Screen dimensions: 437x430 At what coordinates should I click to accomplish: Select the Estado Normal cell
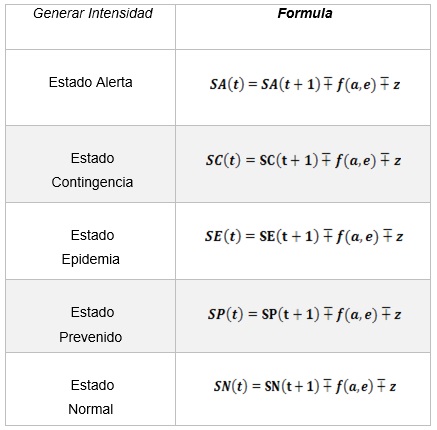[90, 389]
